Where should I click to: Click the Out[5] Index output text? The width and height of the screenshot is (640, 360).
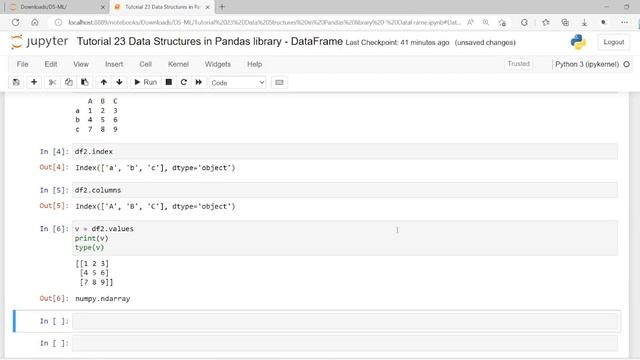(x=155, y=207)
